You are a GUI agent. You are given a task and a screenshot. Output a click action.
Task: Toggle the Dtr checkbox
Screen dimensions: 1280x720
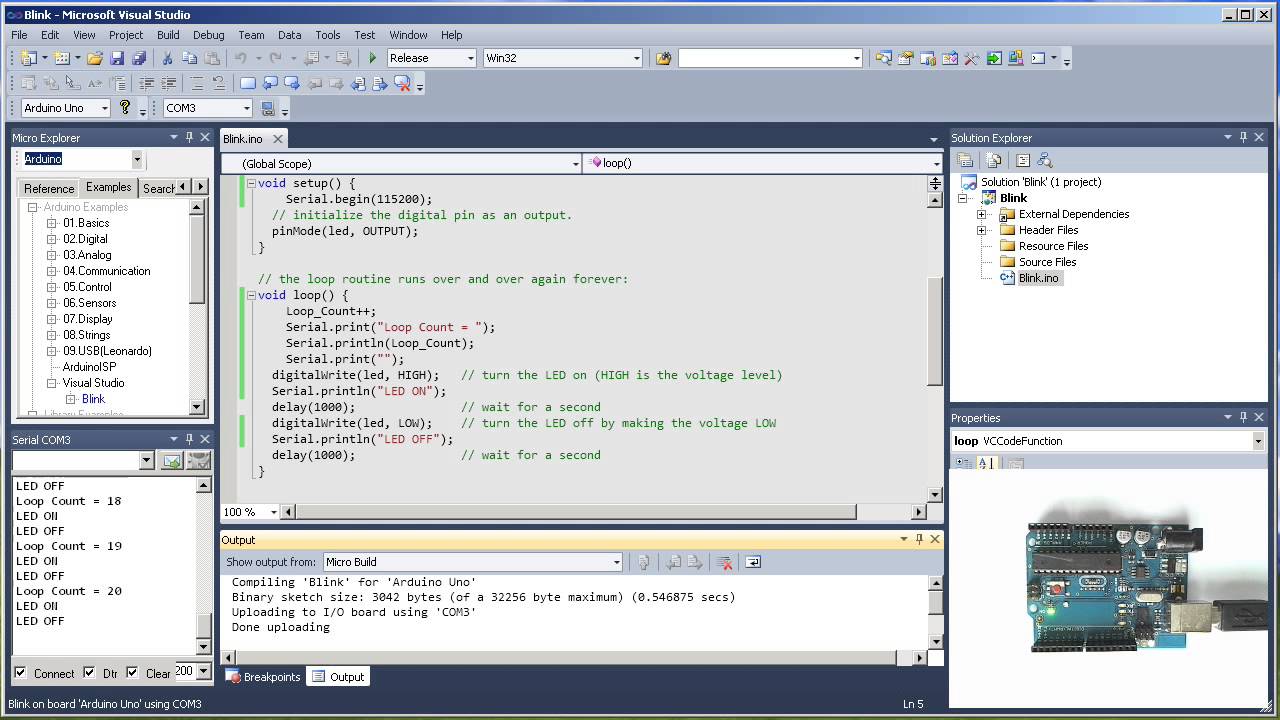89,673
